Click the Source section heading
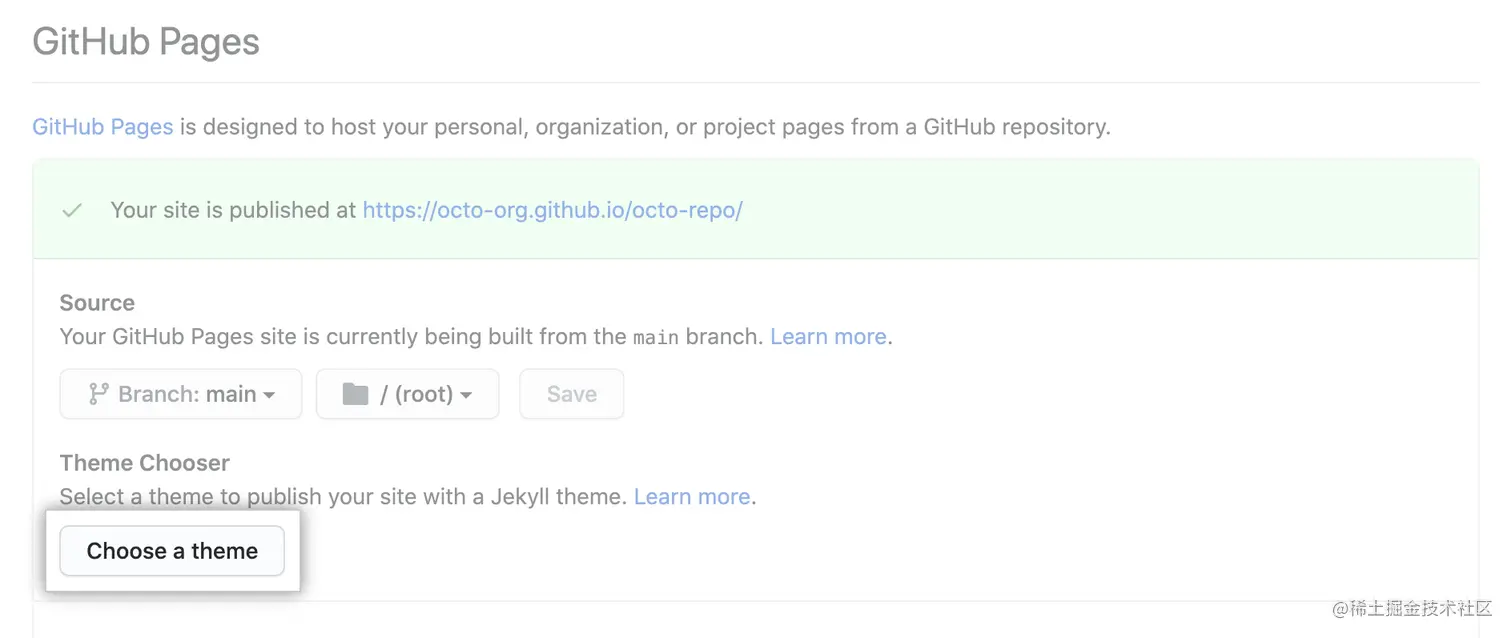 point(96,302)
